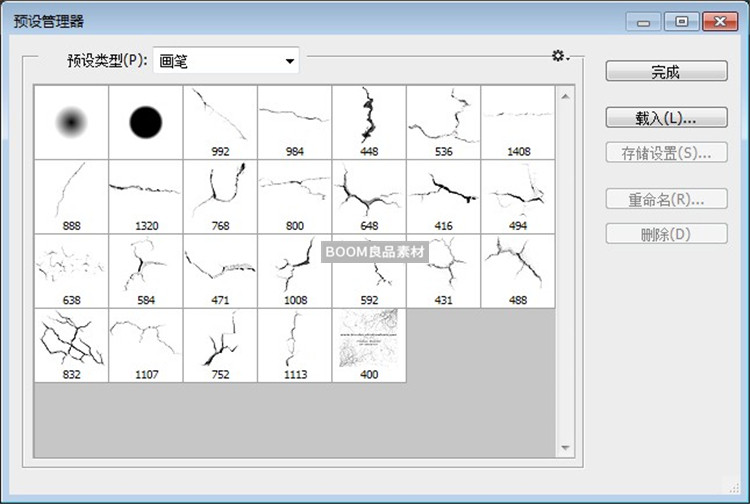
Task: Select the hard round black brush
Action: pos(146,122)
